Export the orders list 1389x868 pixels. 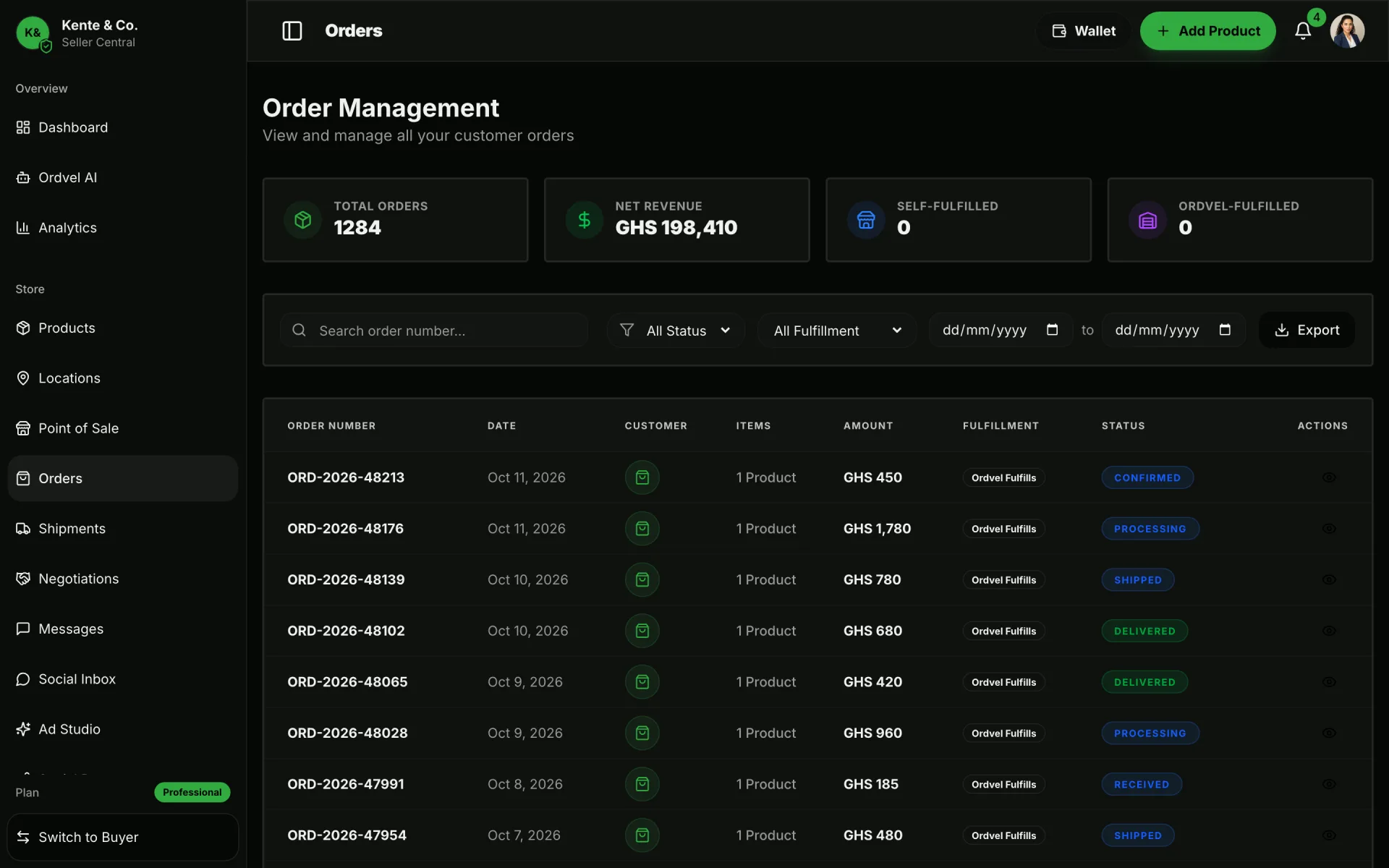1307,330
